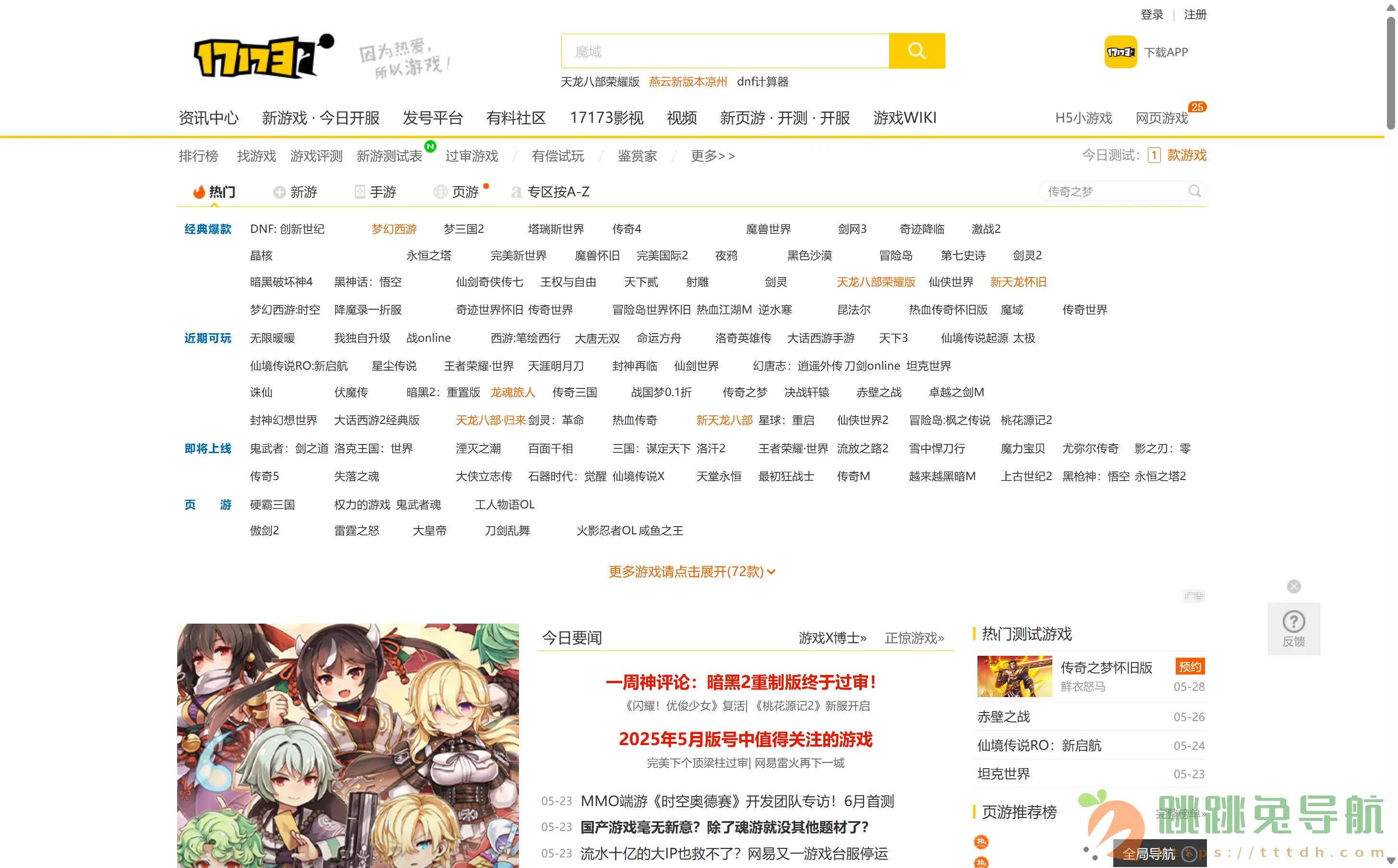Open game 火影忍者OL
Image resolution: width=1398 pixels, height=868 pixels.
[606, 530]
